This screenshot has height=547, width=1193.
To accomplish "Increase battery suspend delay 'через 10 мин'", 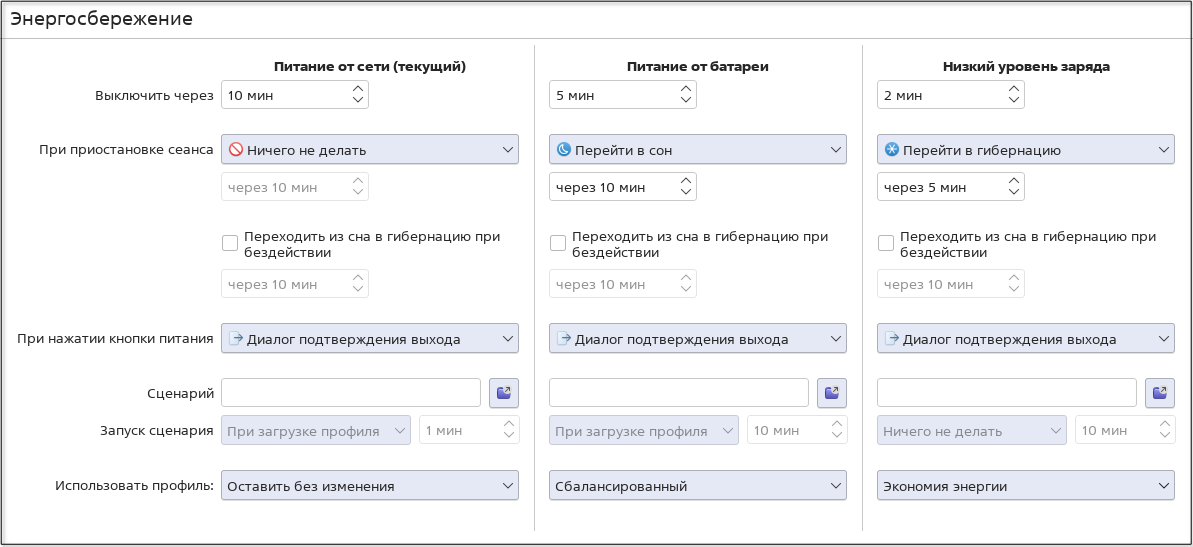I will coord(686,181).
